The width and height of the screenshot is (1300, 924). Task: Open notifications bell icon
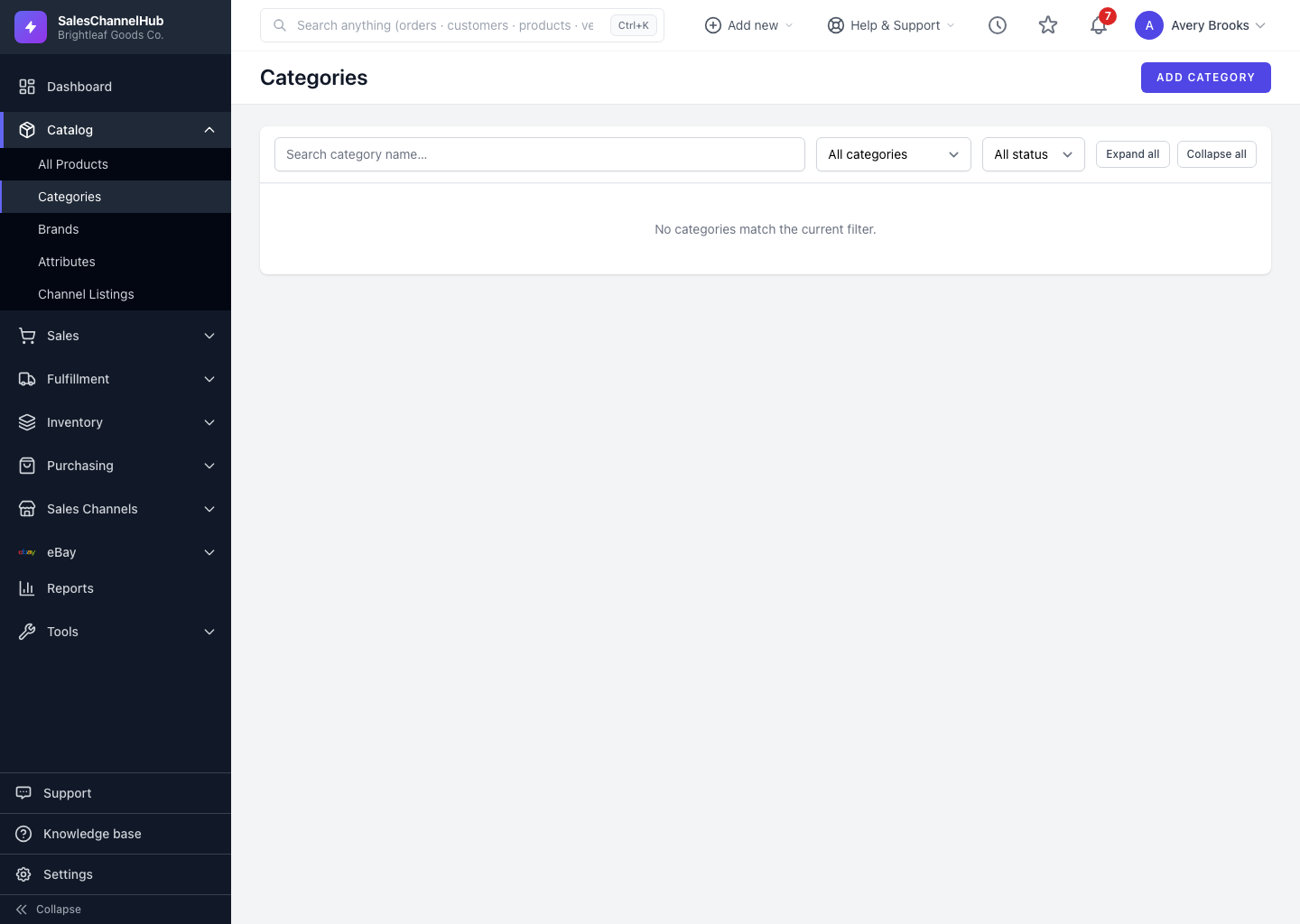[x=1098, y=26]
